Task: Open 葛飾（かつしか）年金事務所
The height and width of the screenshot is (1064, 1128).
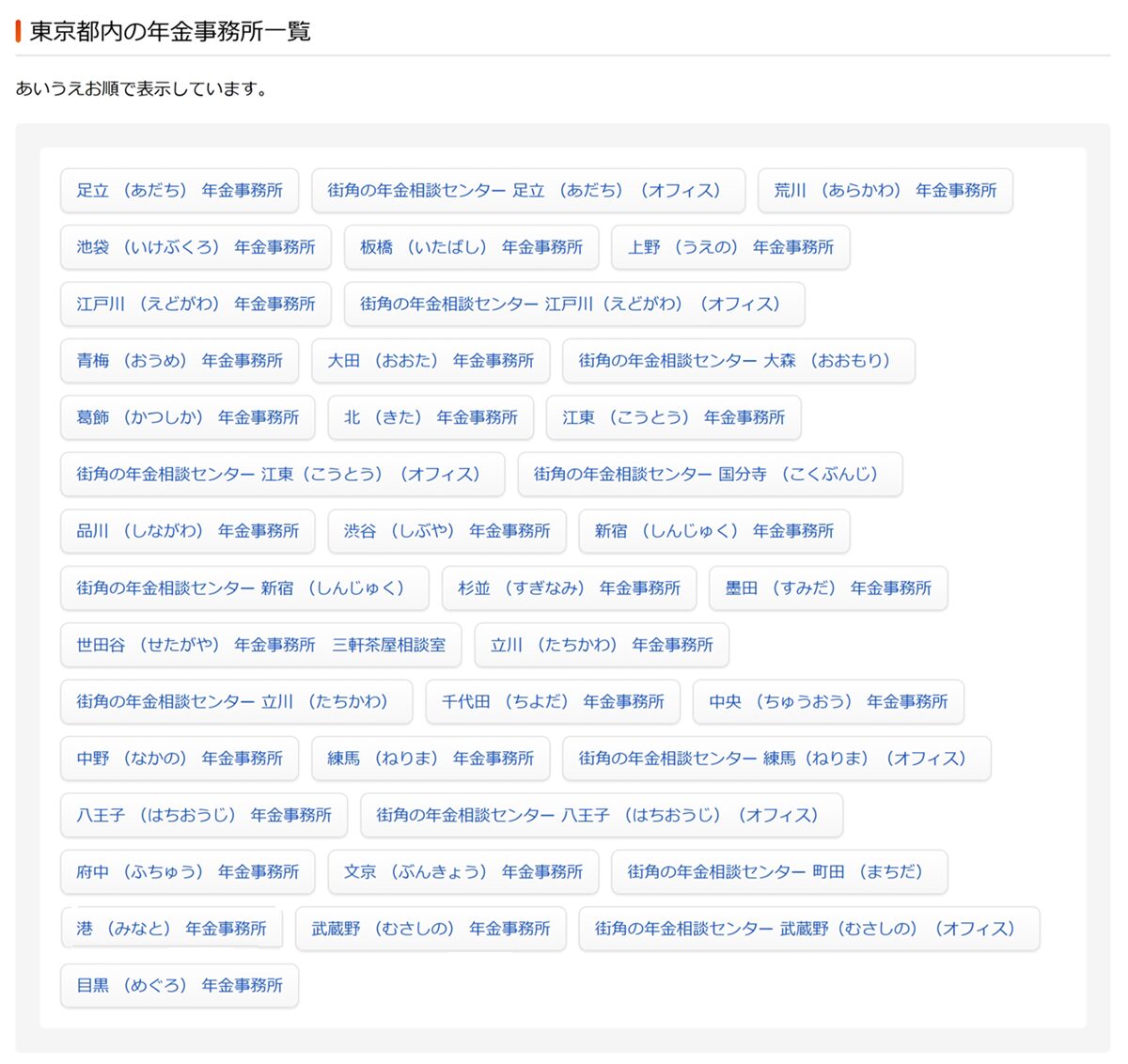Action: tap(187, 417)
